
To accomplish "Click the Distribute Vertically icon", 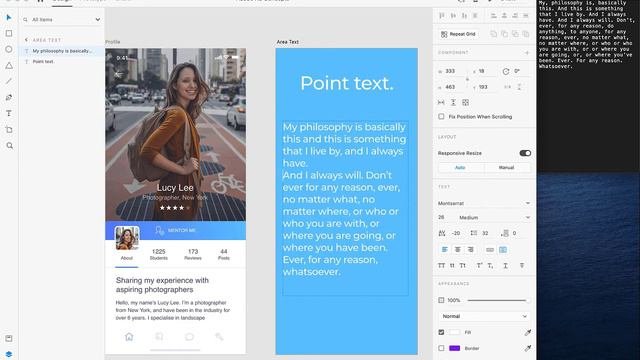I will click(x=475, y=16).
